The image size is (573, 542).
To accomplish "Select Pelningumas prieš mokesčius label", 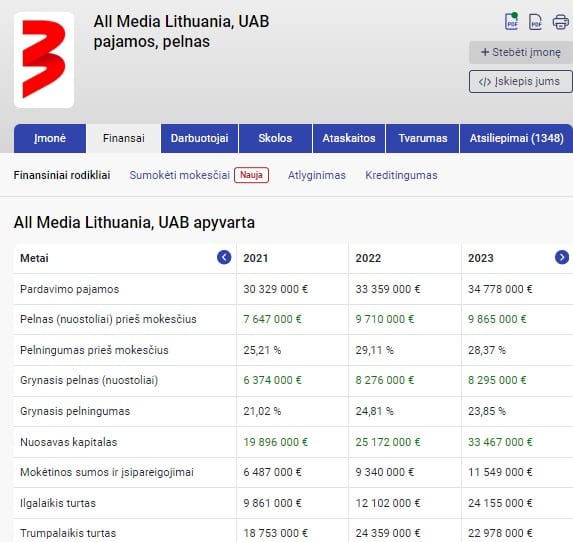I will tap(94, 350).
